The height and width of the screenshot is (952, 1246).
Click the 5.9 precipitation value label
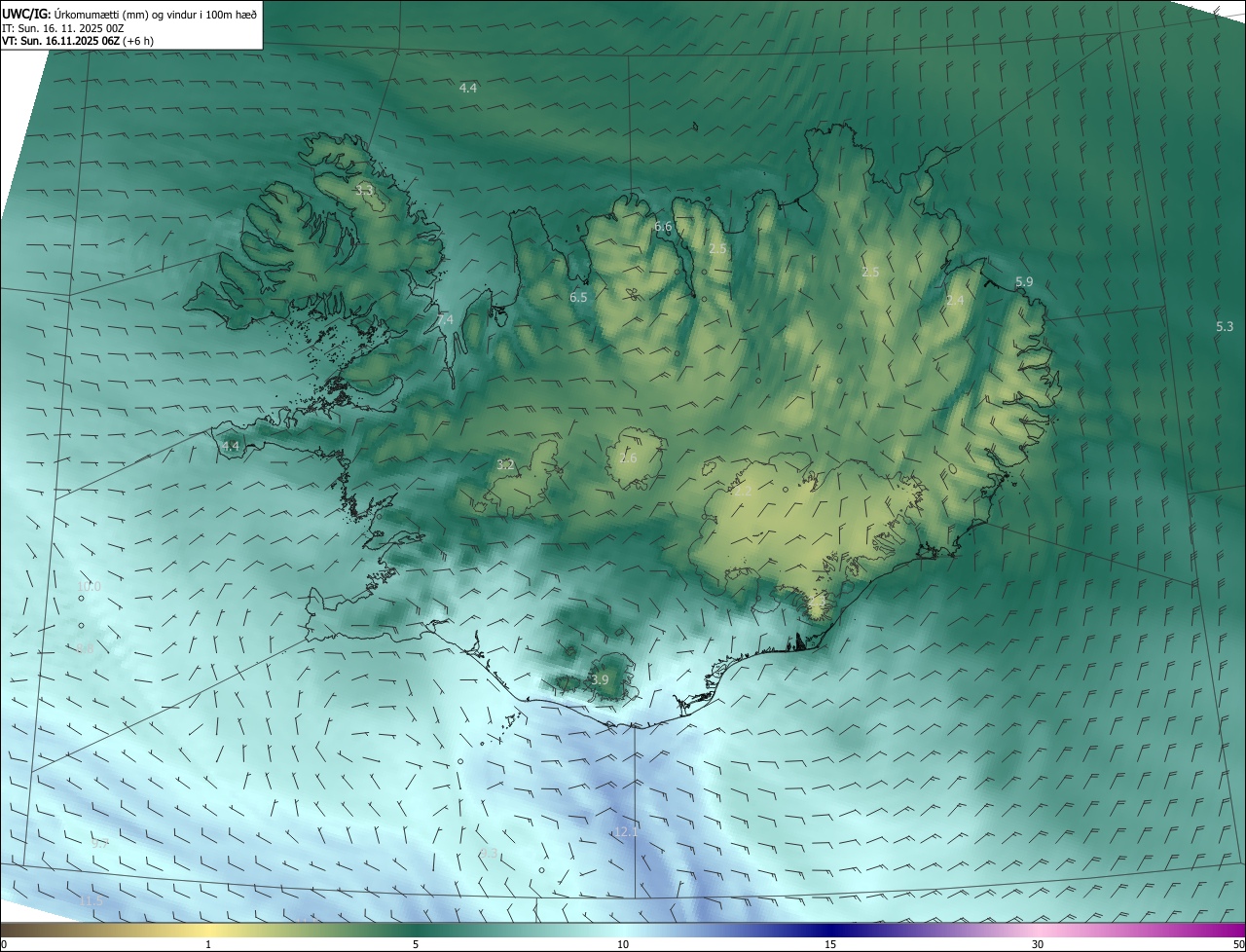[1024, 282]
